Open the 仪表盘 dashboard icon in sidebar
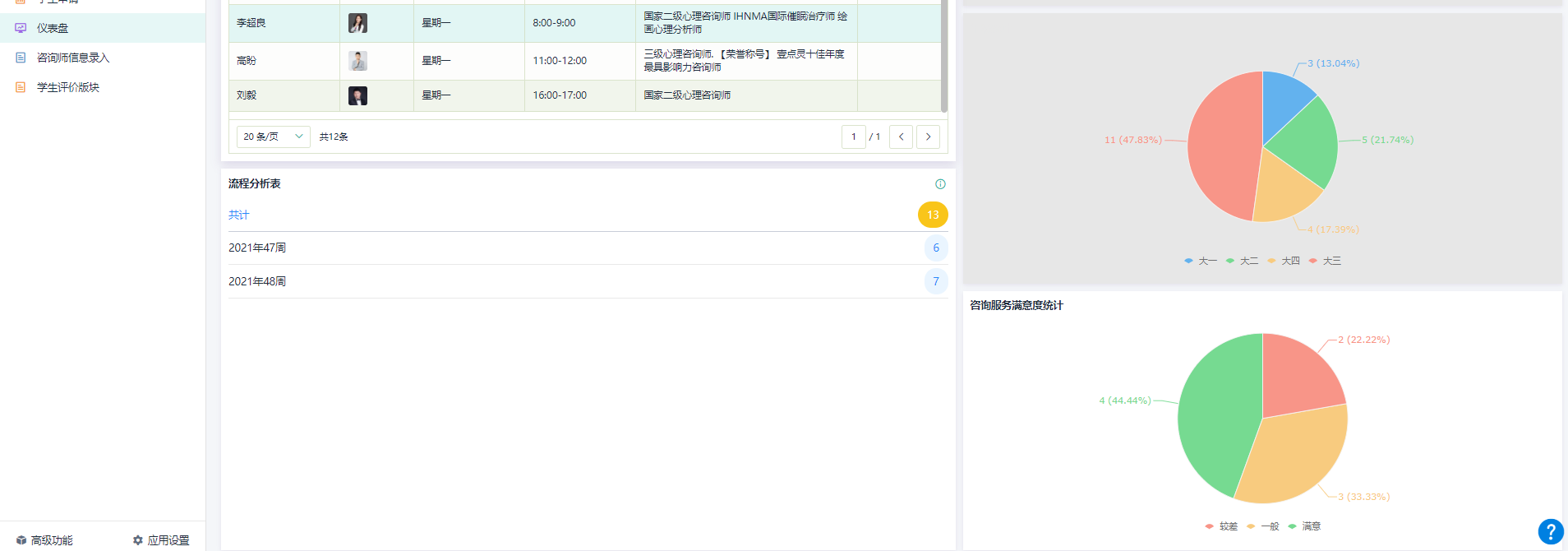 click(21, 28)
